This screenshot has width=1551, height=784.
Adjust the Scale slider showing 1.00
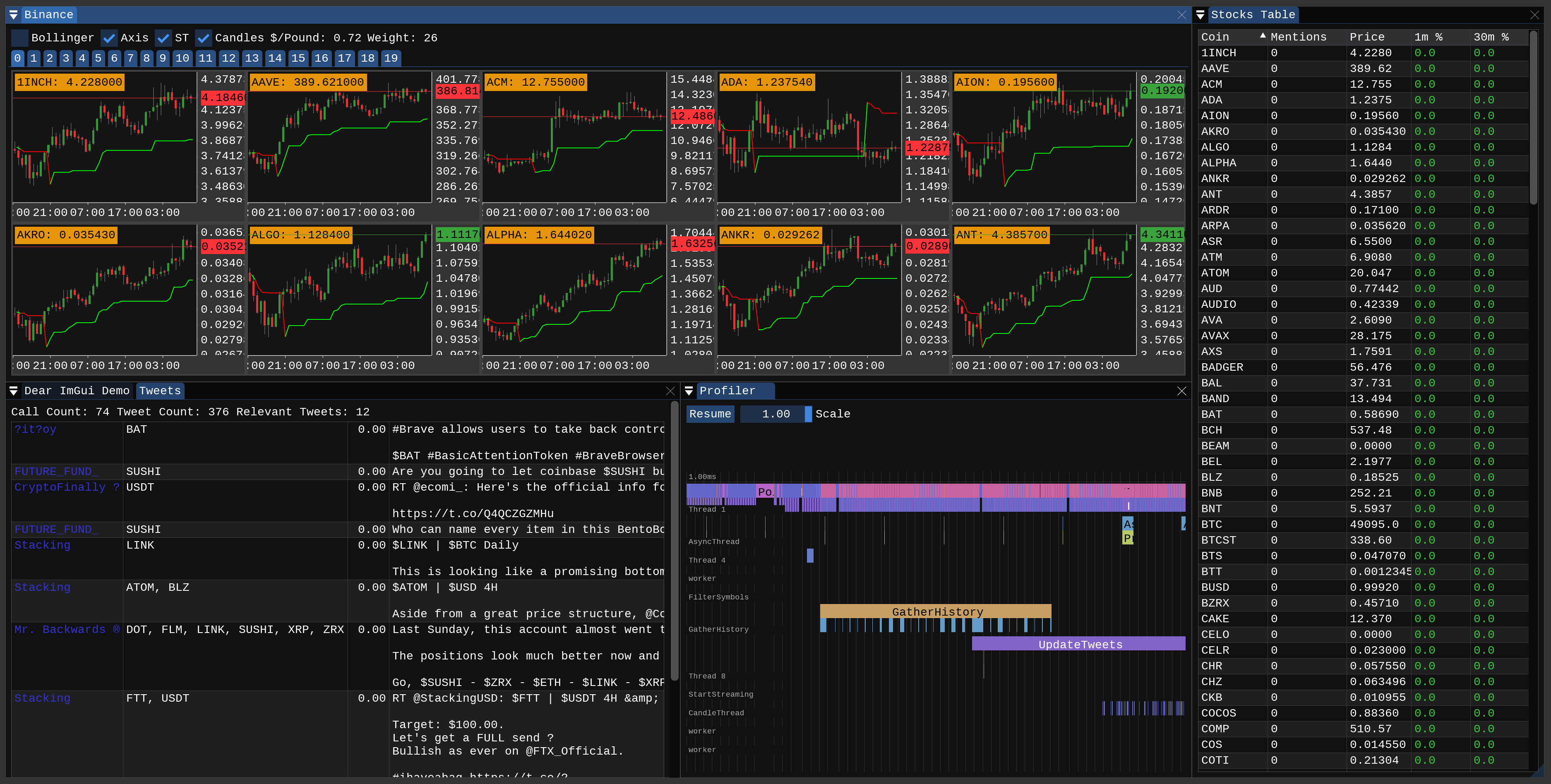point(775,414)
